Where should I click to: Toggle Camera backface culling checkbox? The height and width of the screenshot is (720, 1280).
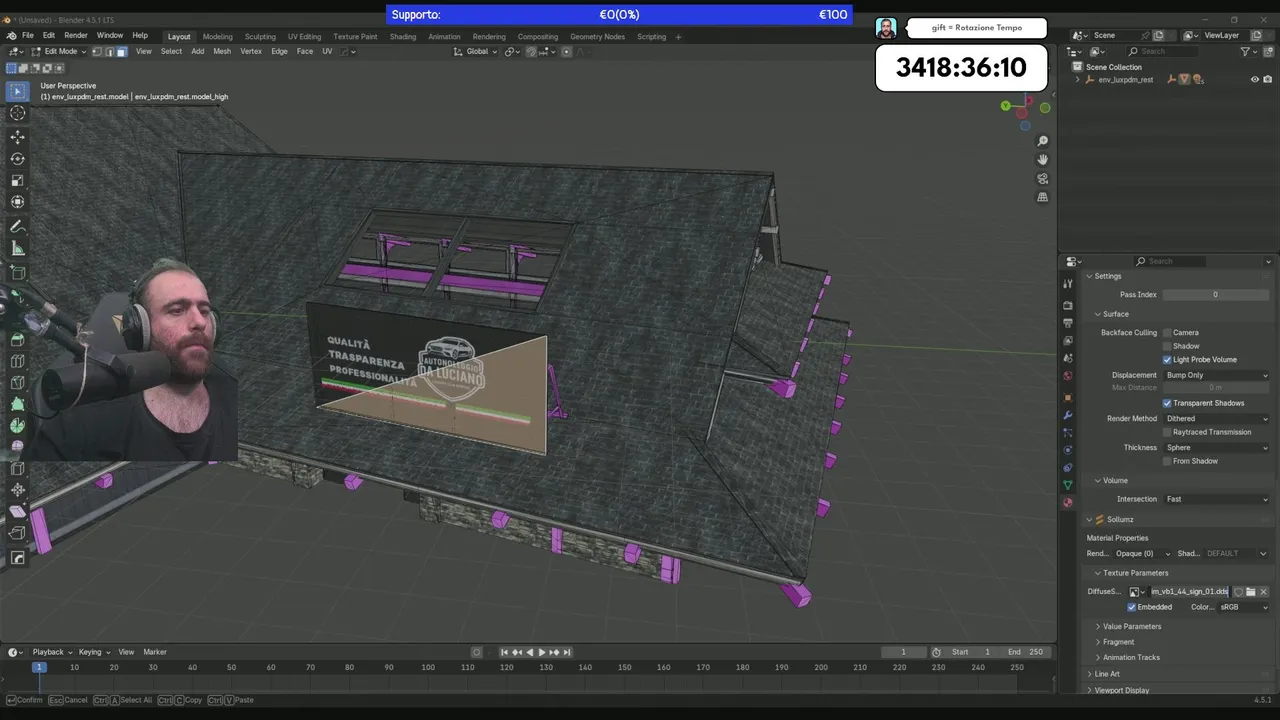[x=1167, y=333]
